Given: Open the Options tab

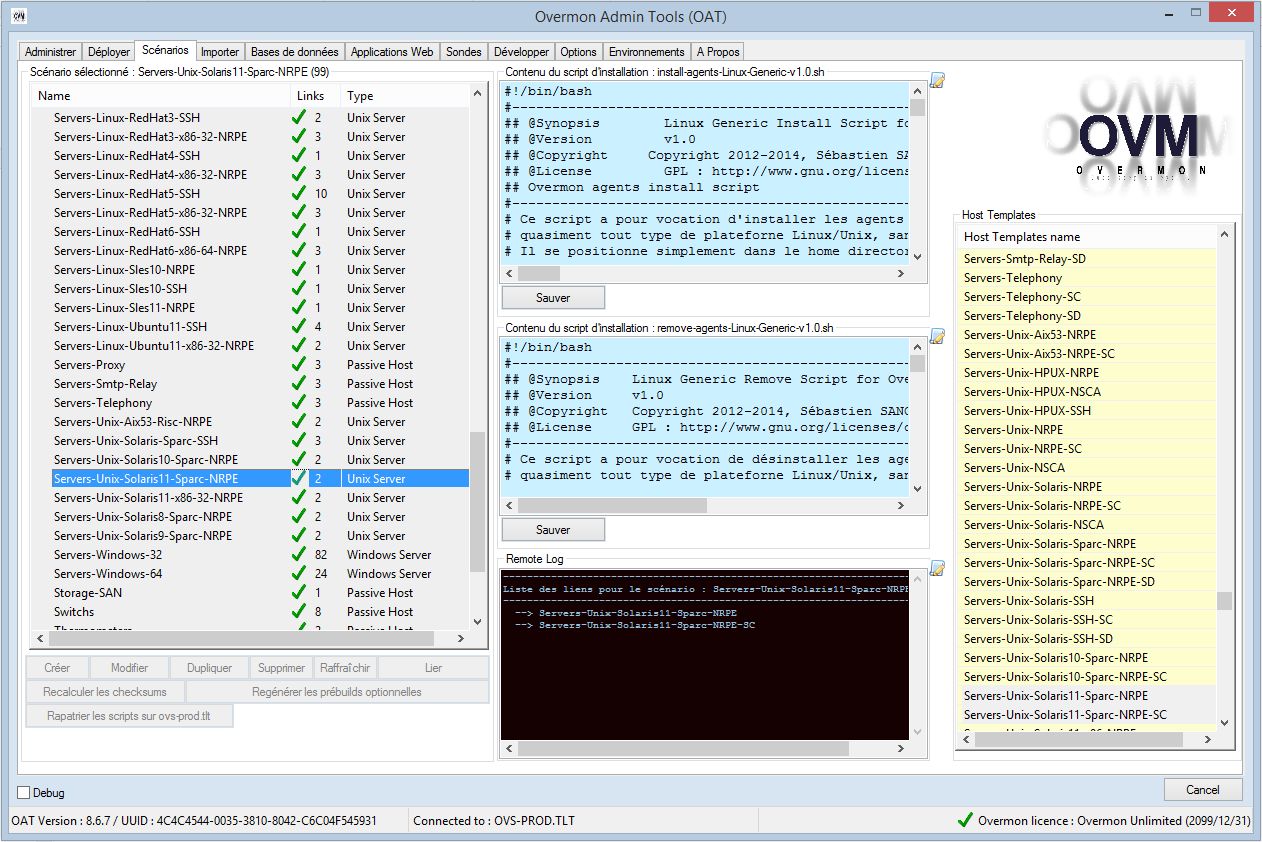Looking at the screenshot, I should tap(578, 52).
